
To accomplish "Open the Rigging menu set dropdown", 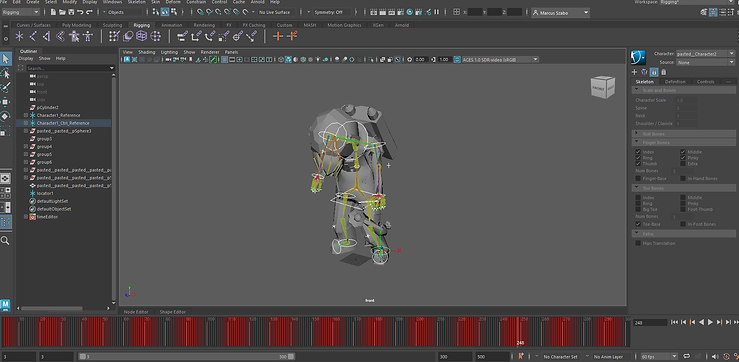I will 21,12.
